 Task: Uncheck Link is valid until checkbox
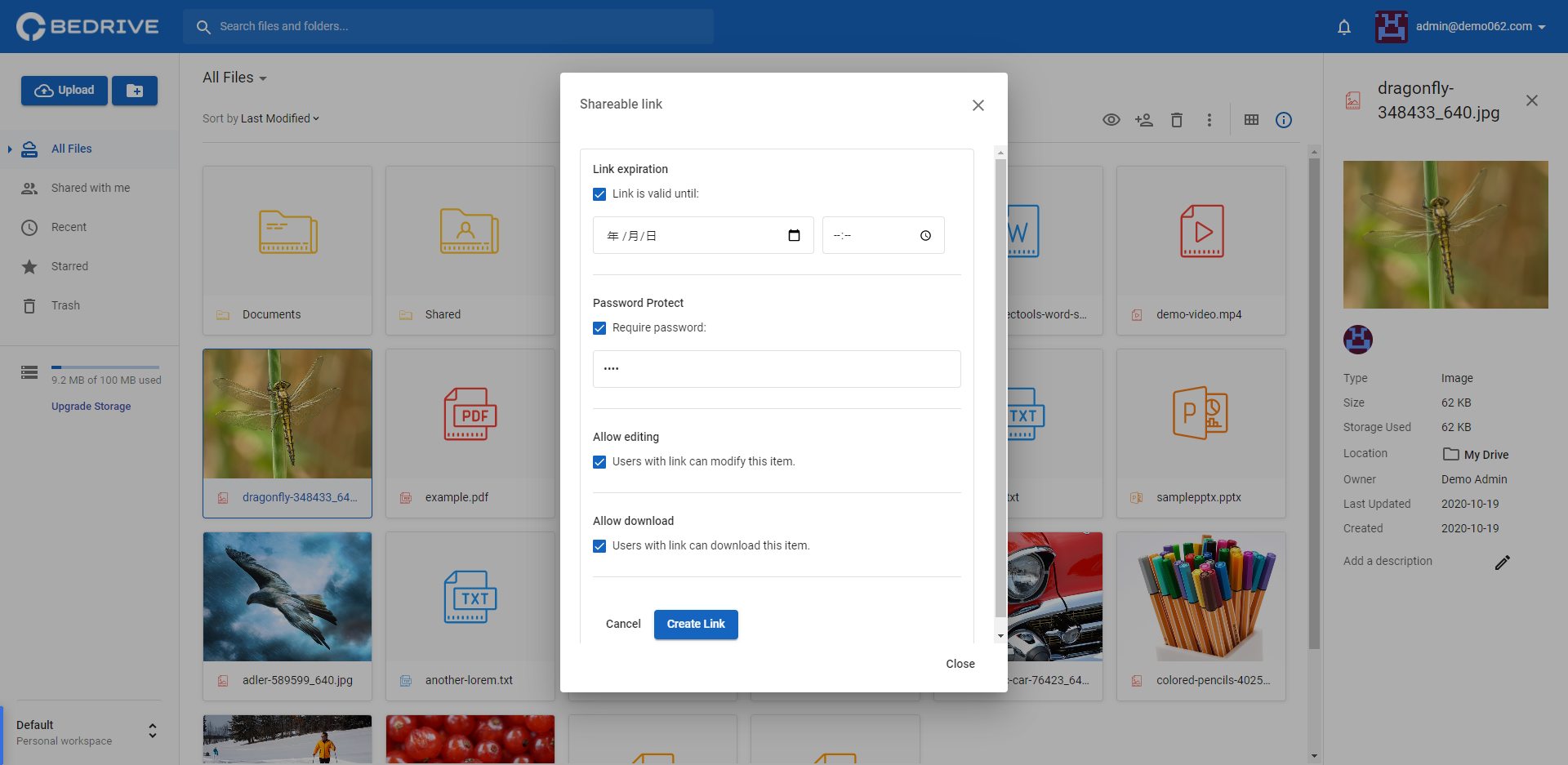599,194
